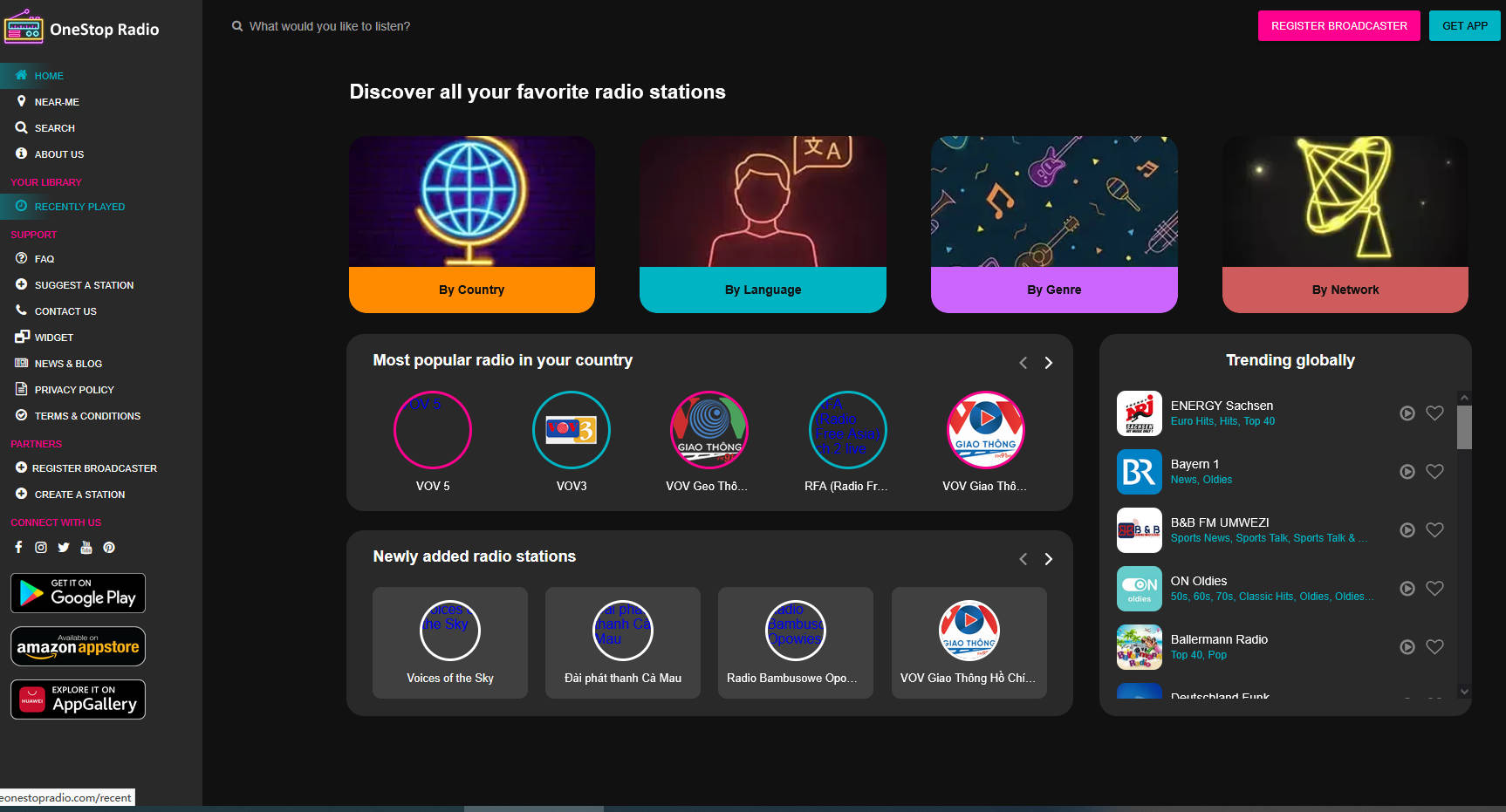The width and height of the screenshot is (1506, 812).
Task: Advance newly added stations carousel right
Action: (1049, 559)
